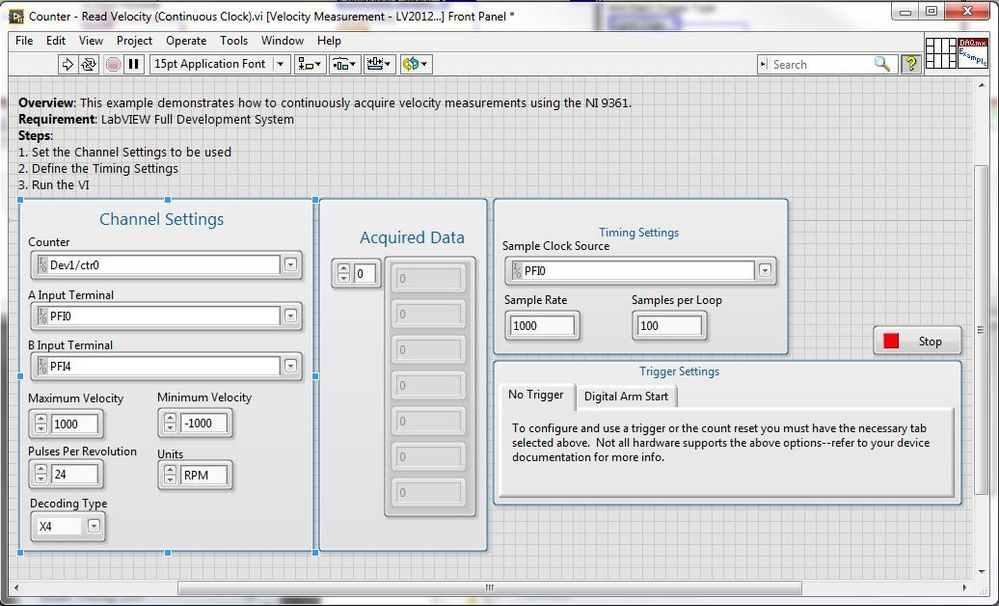The image size is (999, 606).
Task: Expand the Counter Dev1/ctr0 dropdown
Action: pos(291,264)
